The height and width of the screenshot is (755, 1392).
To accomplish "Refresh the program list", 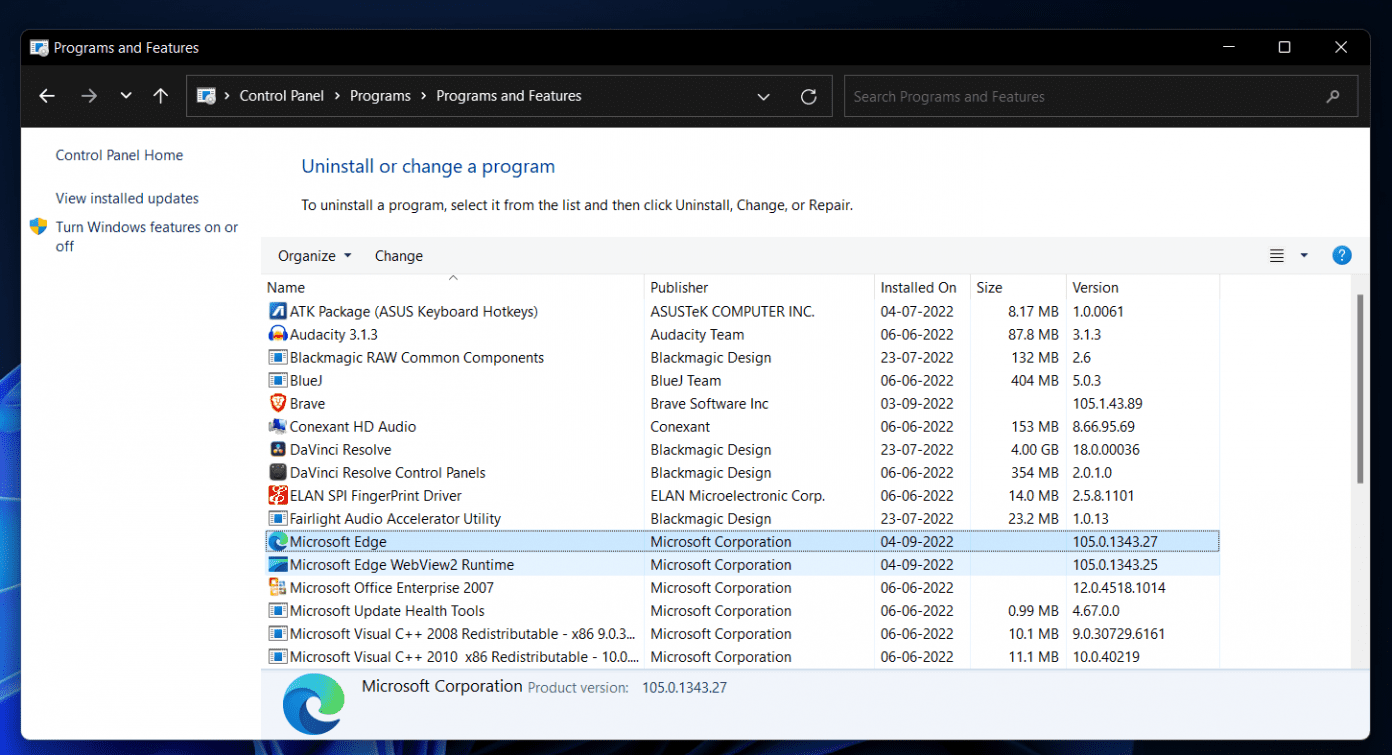I will pos(809,95).
